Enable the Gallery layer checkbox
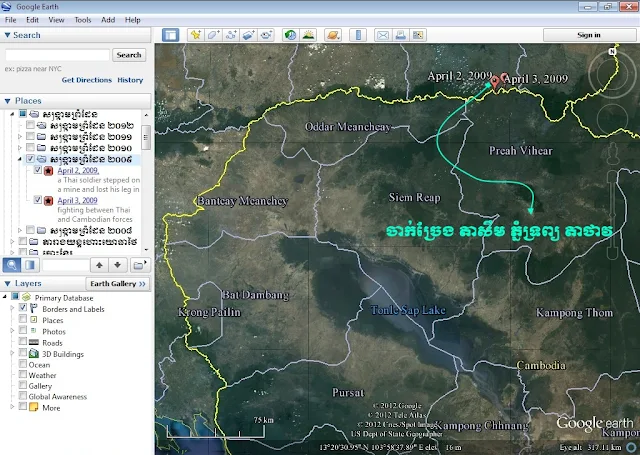The image size is (640, 455). [23, 385]
